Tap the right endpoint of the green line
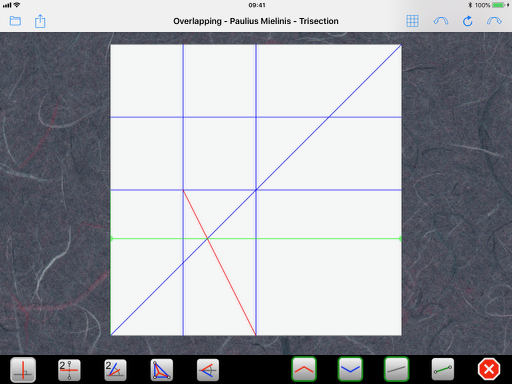Screen dimensions: 512x384 coord(400,239)
